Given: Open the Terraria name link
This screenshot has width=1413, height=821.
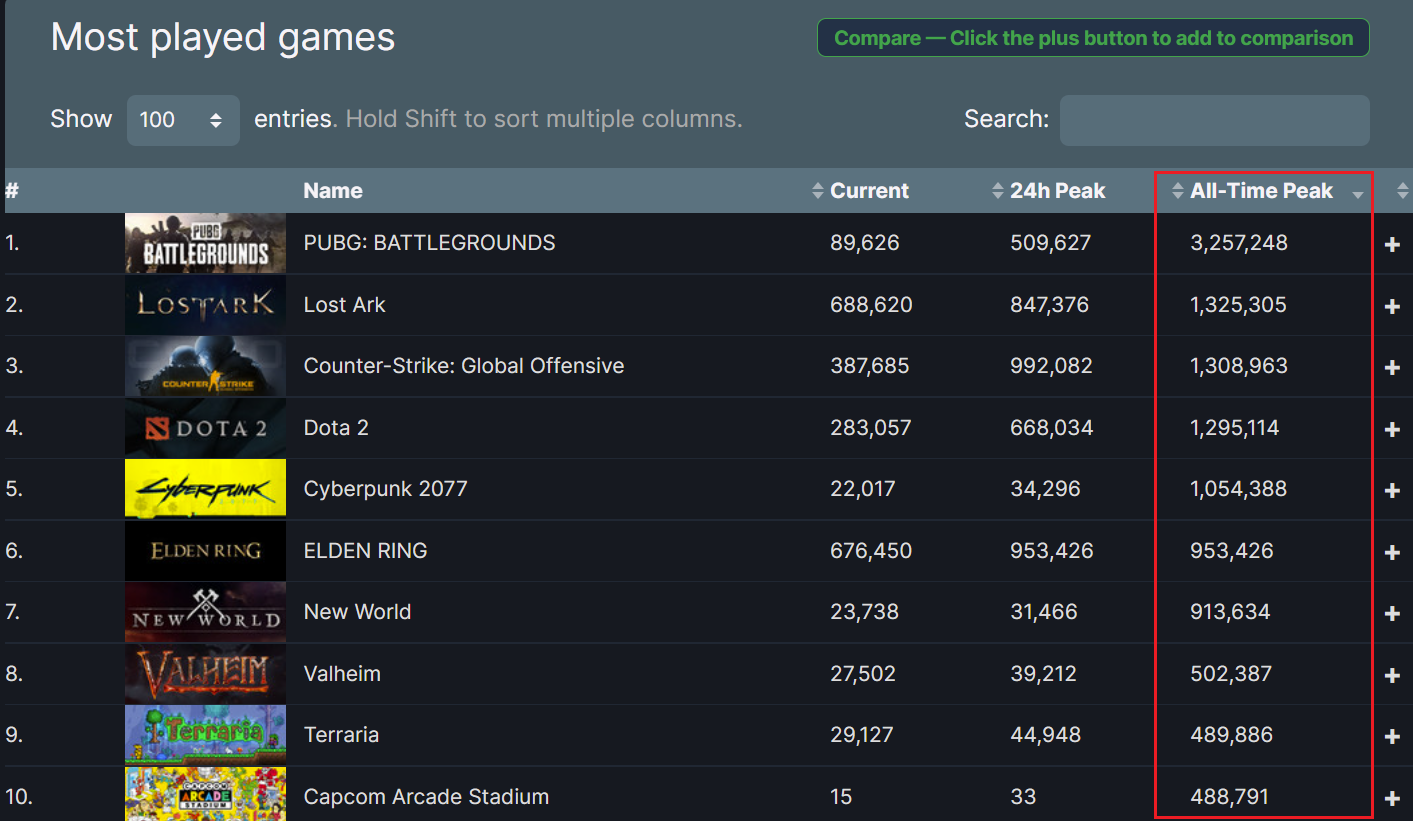Looking at the screenshot, I should 341,735.
